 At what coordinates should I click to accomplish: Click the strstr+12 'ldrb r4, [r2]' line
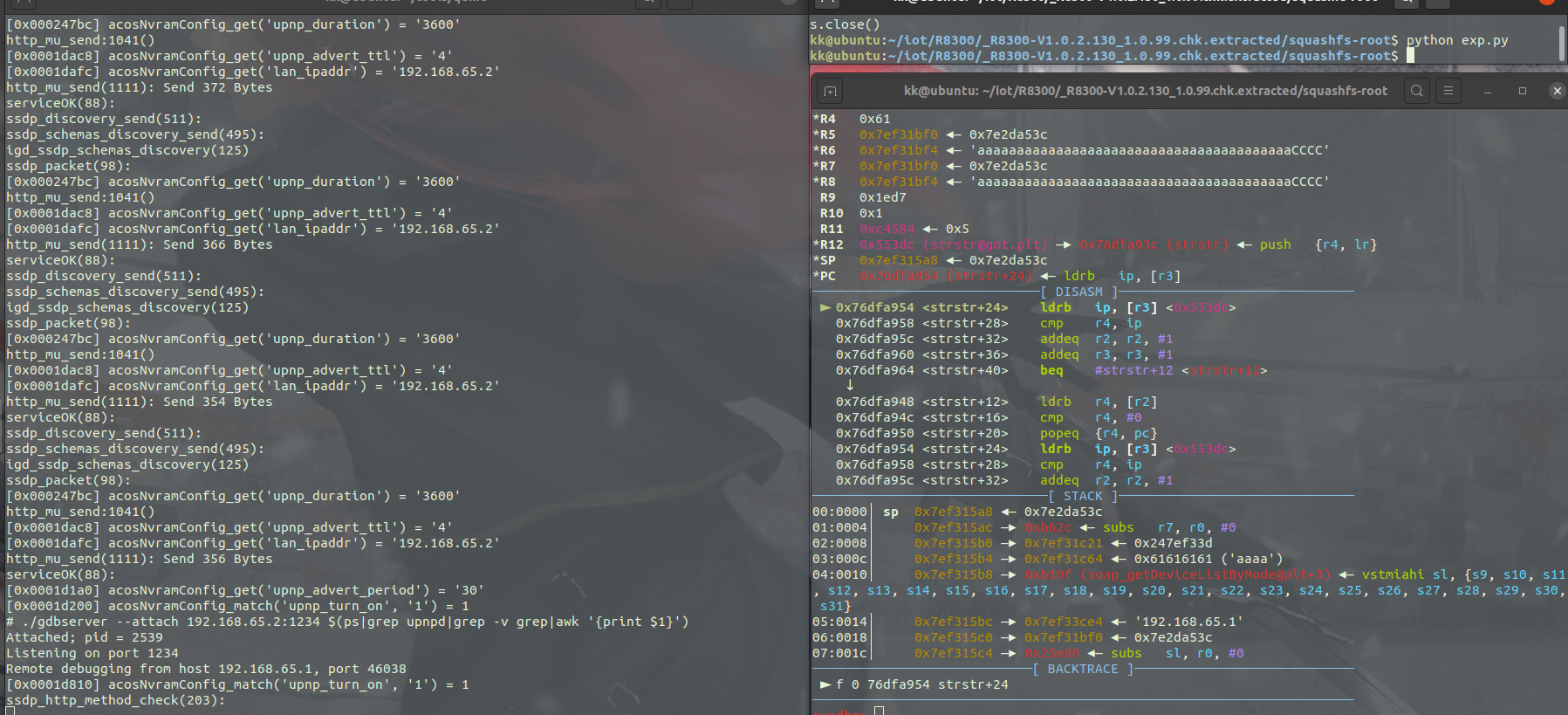tap(996, 402)
